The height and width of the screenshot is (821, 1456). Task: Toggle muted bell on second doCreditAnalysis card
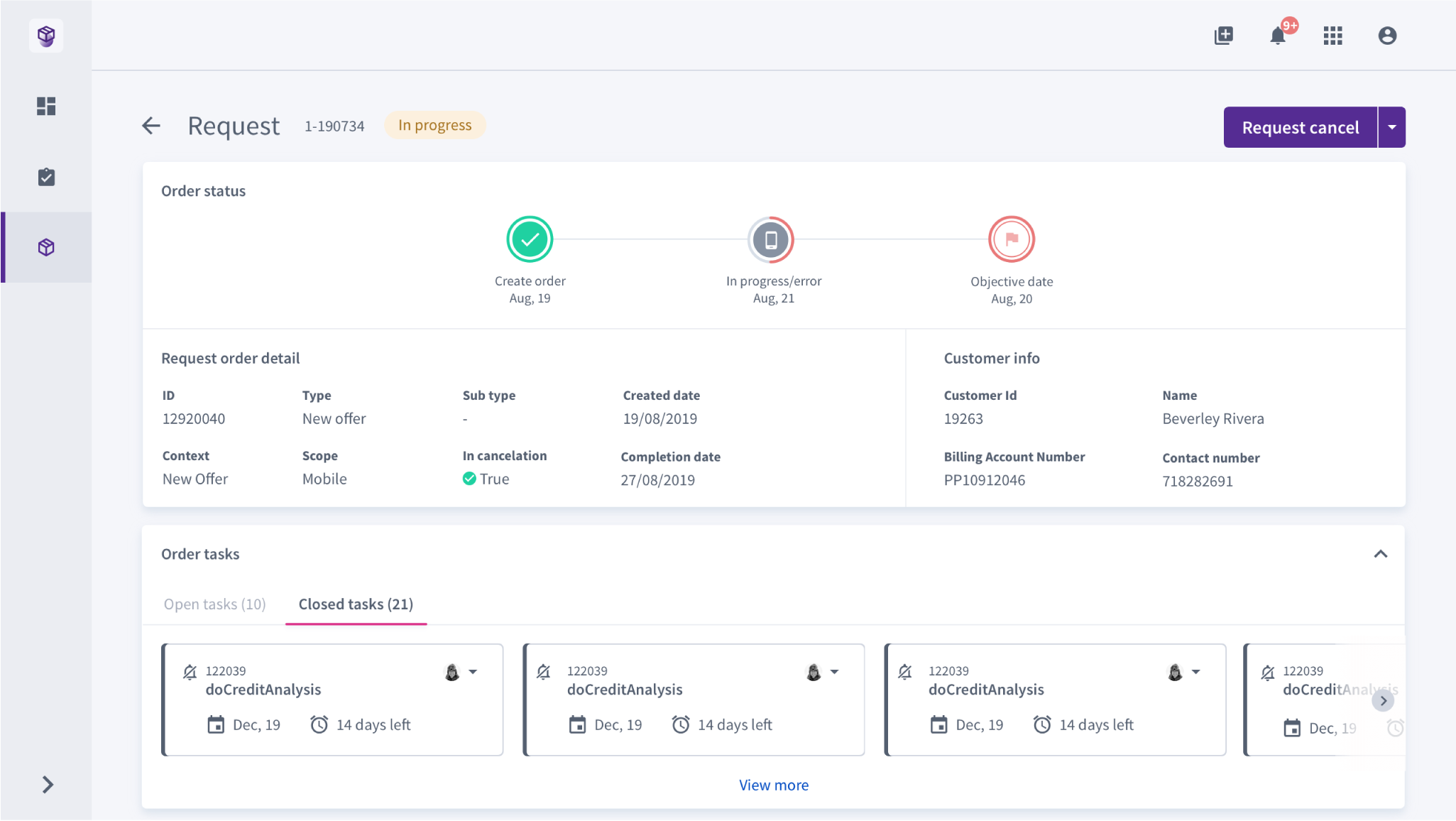(x=544, y=672)
